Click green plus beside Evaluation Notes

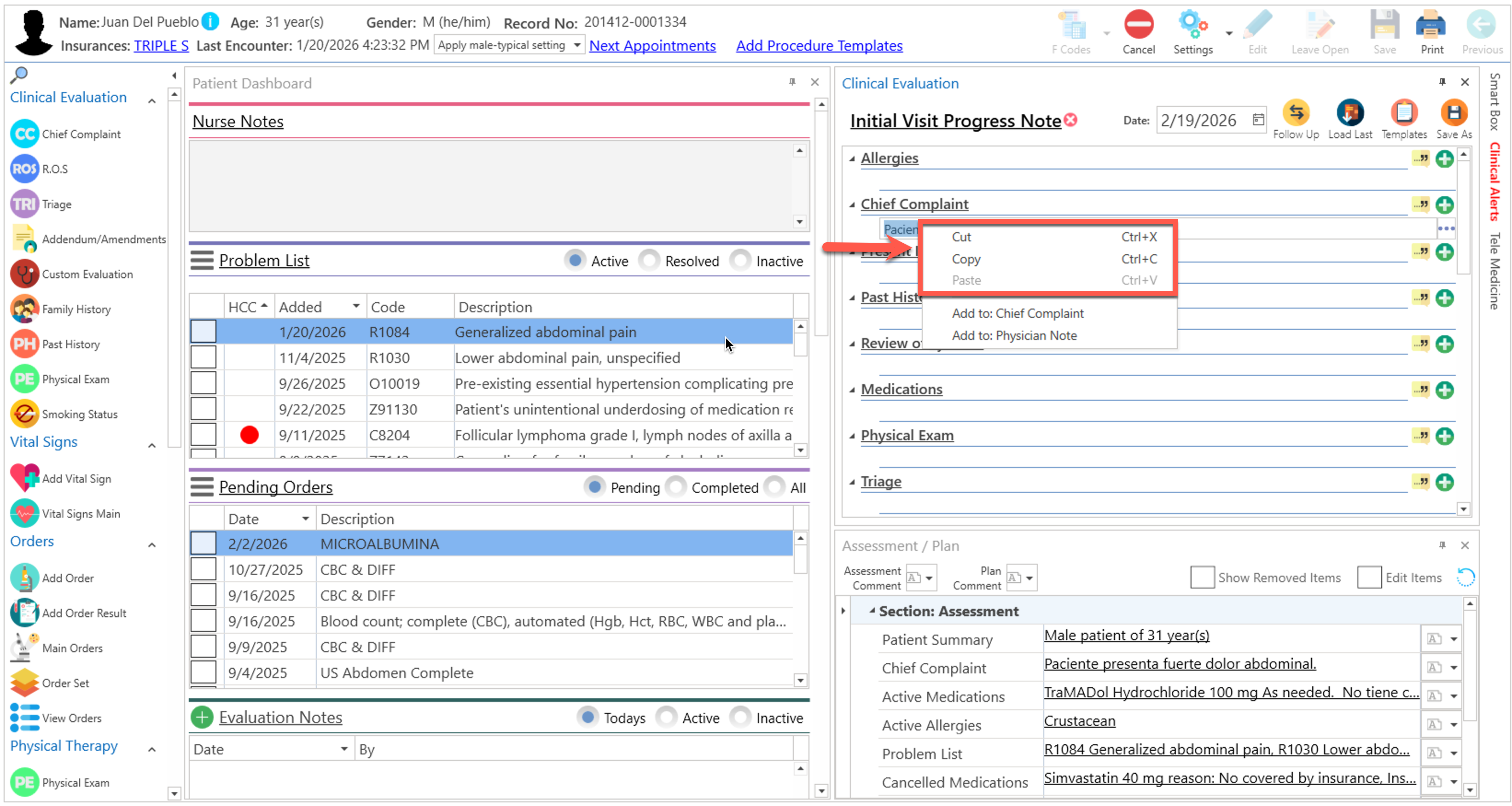click(x=203, y=718)
